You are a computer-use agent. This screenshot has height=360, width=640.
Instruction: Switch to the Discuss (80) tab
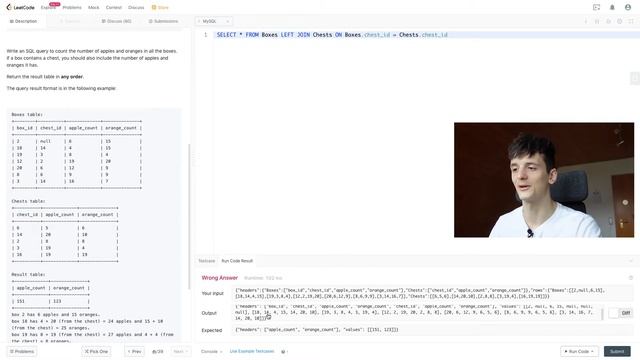point(117,21)
